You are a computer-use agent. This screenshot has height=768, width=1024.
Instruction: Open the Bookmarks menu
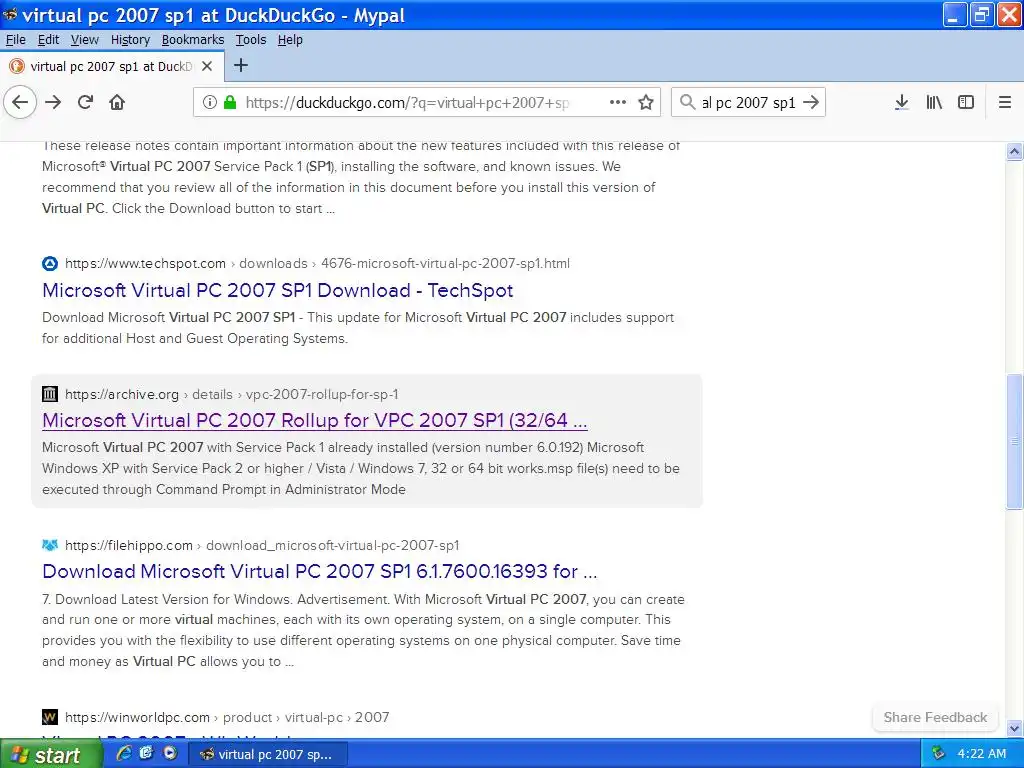193,40
